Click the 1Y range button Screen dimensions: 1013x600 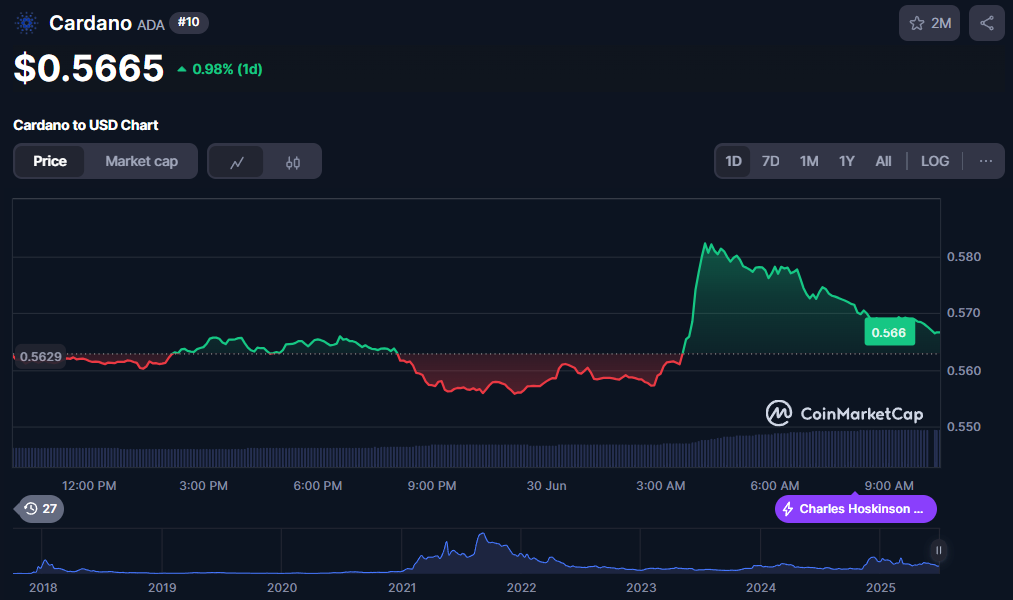[x=846, y=160]
